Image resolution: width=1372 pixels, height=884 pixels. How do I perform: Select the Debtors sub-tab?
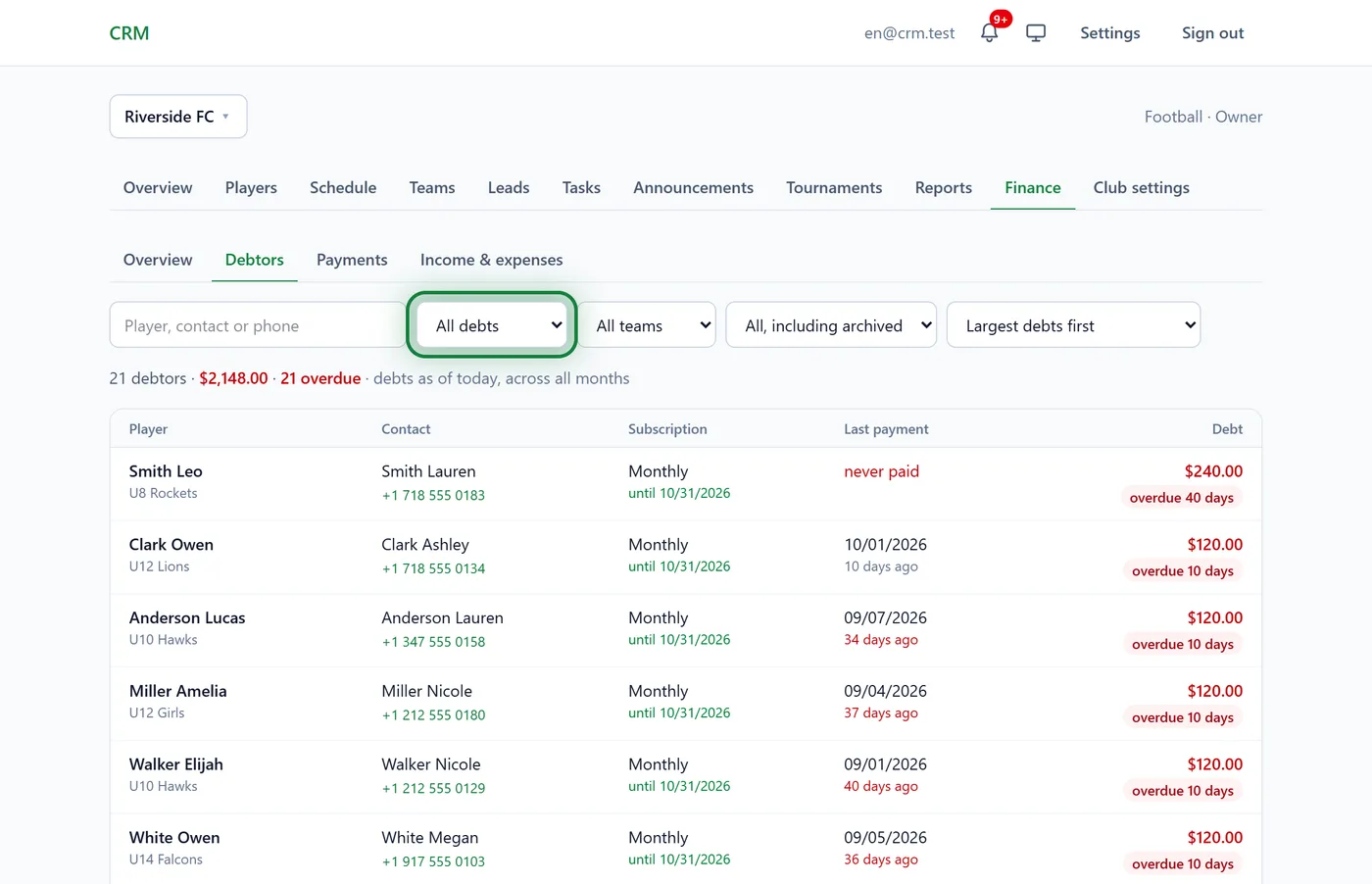click(255, 260)
